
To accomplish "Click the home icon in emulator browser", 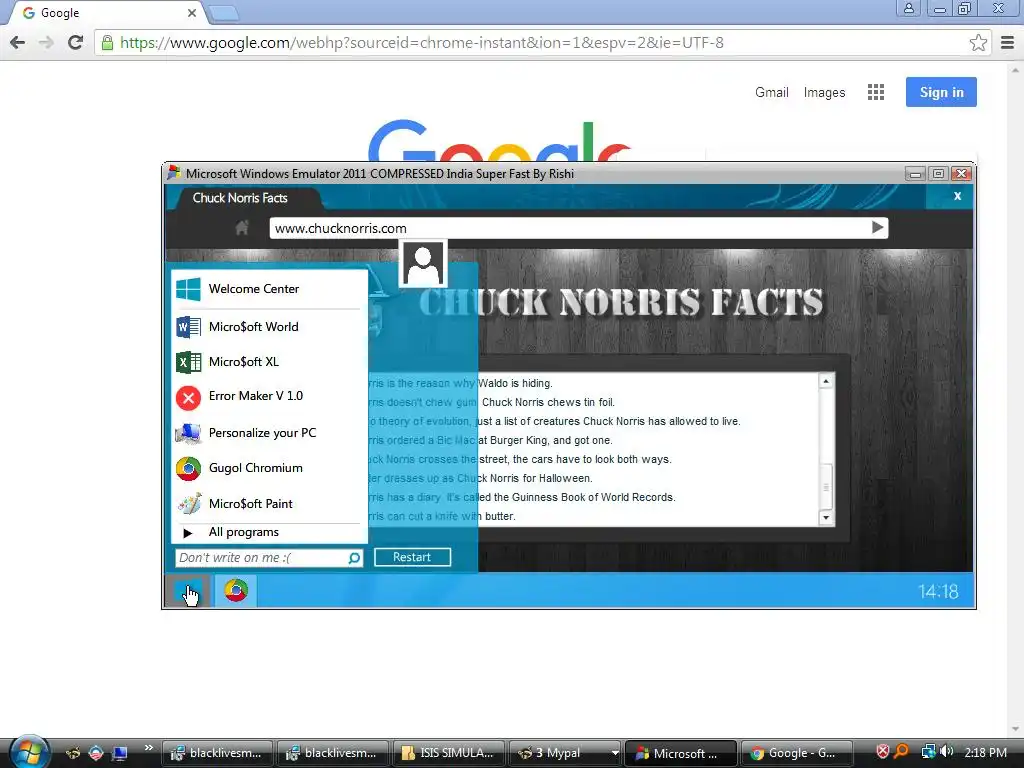I will pos(242,228).
